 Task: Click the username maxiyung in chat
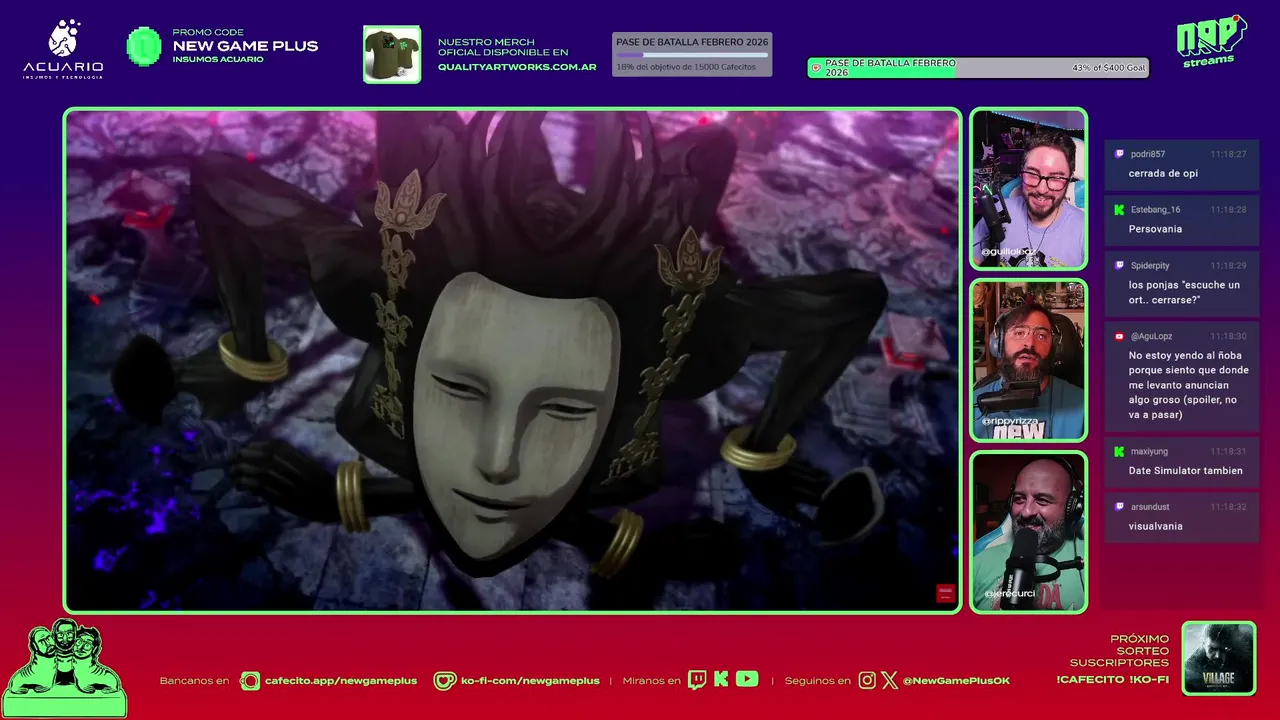point(1149,452)
